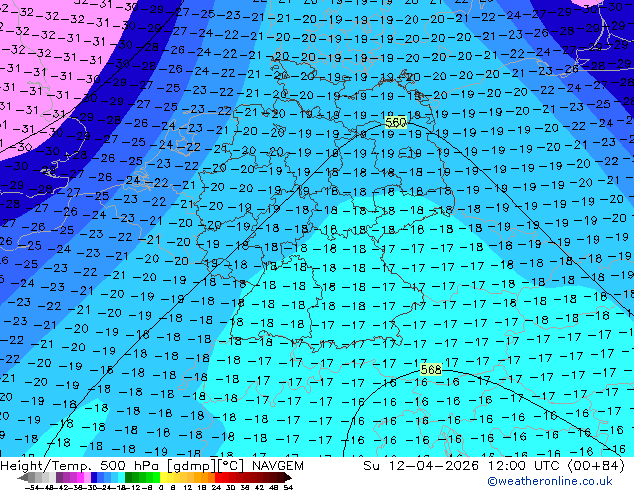The image size is (634, 490).
Task: Select the NAVGEM model name text
Action: tap(278, 466)
